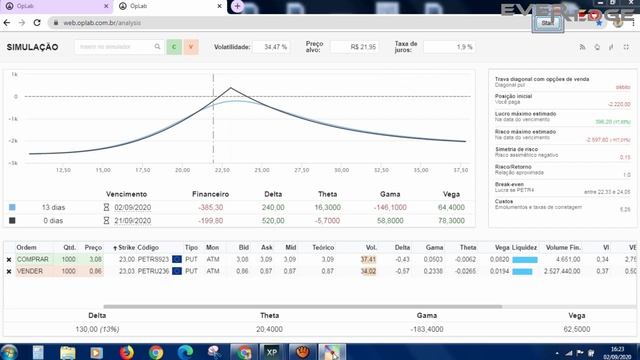Open the Chrome three-dot menu
This screenshot has width=640, height=360.
click(x=633, y=23)
